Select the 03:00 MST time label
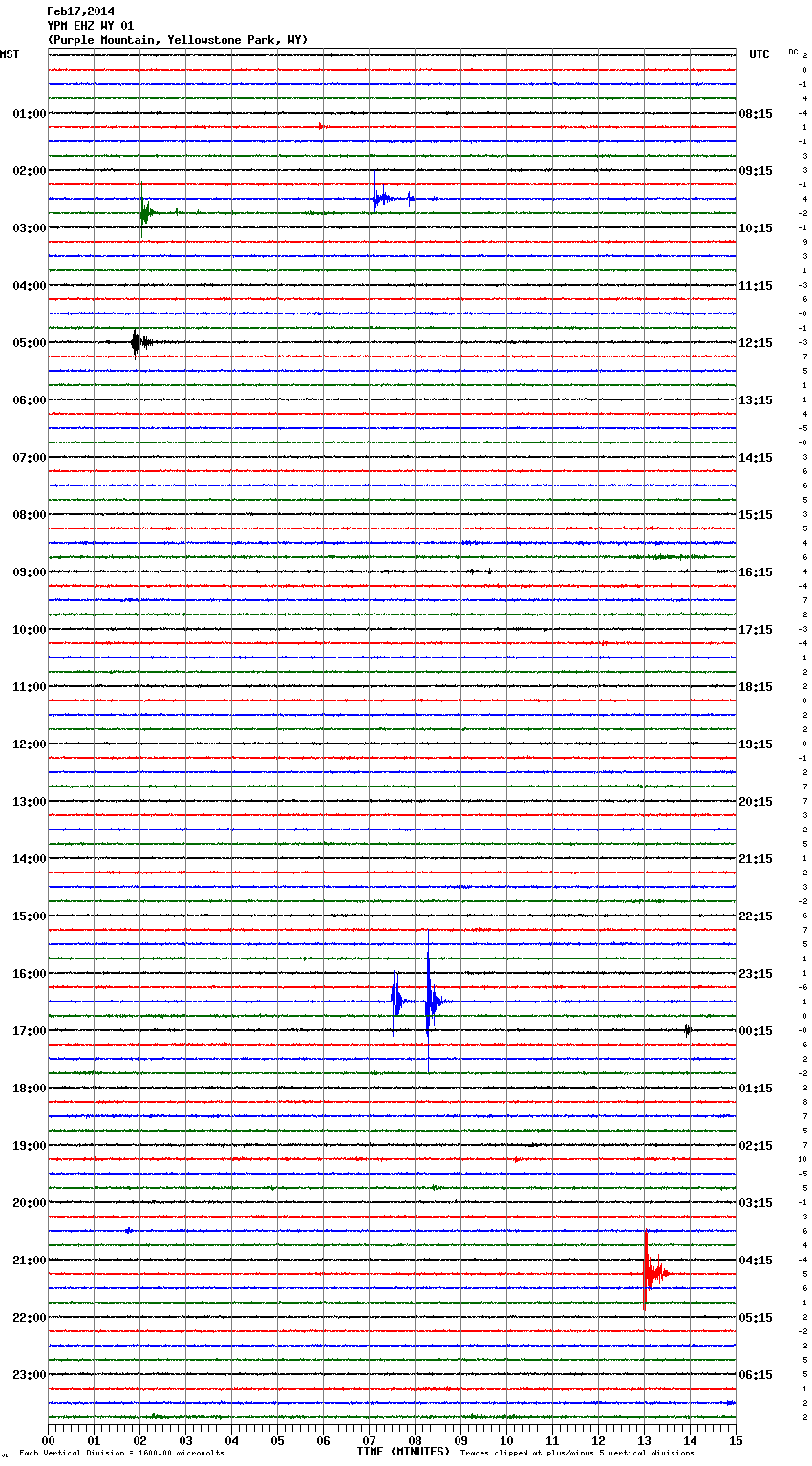 pyautogui.click(x=30, y=228)
